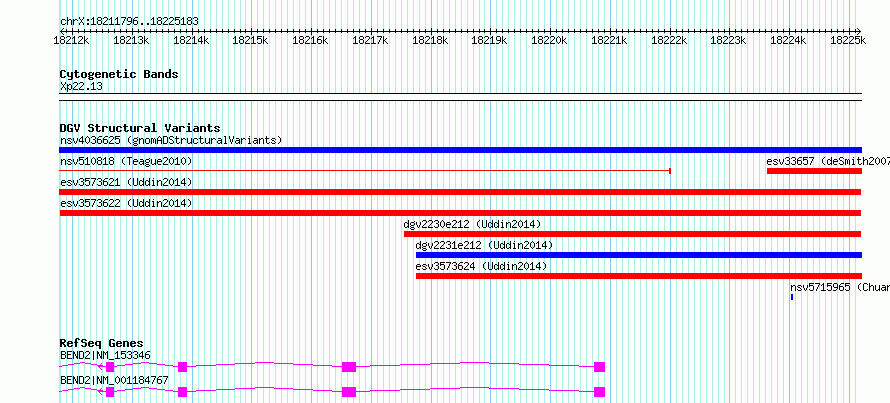Click the nsv510818 (Teague2010) label

point(126,161)
